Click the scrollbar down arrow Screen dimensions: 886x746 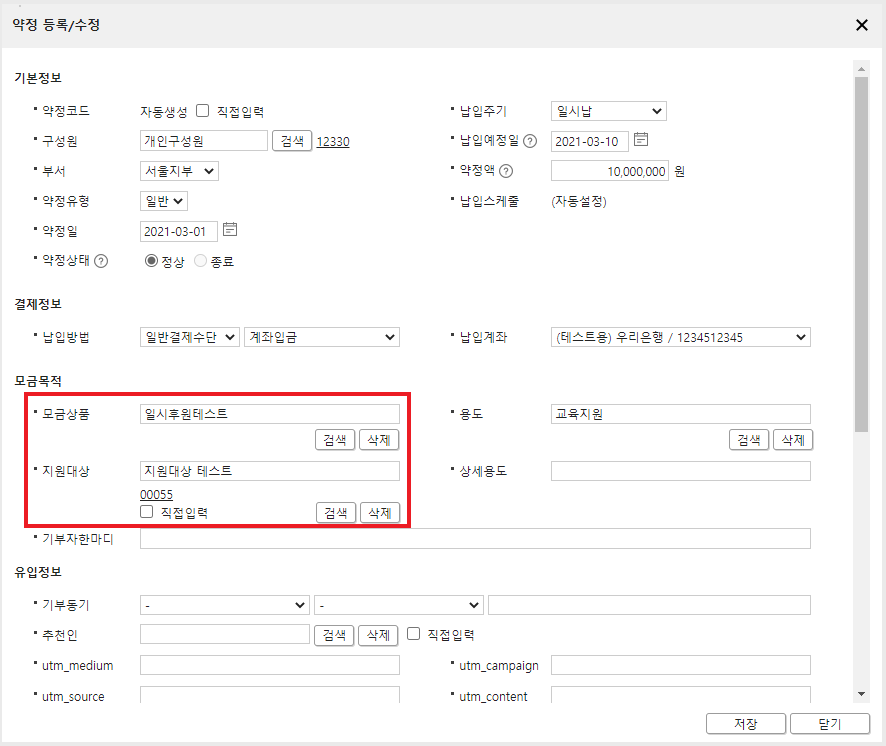861,694
